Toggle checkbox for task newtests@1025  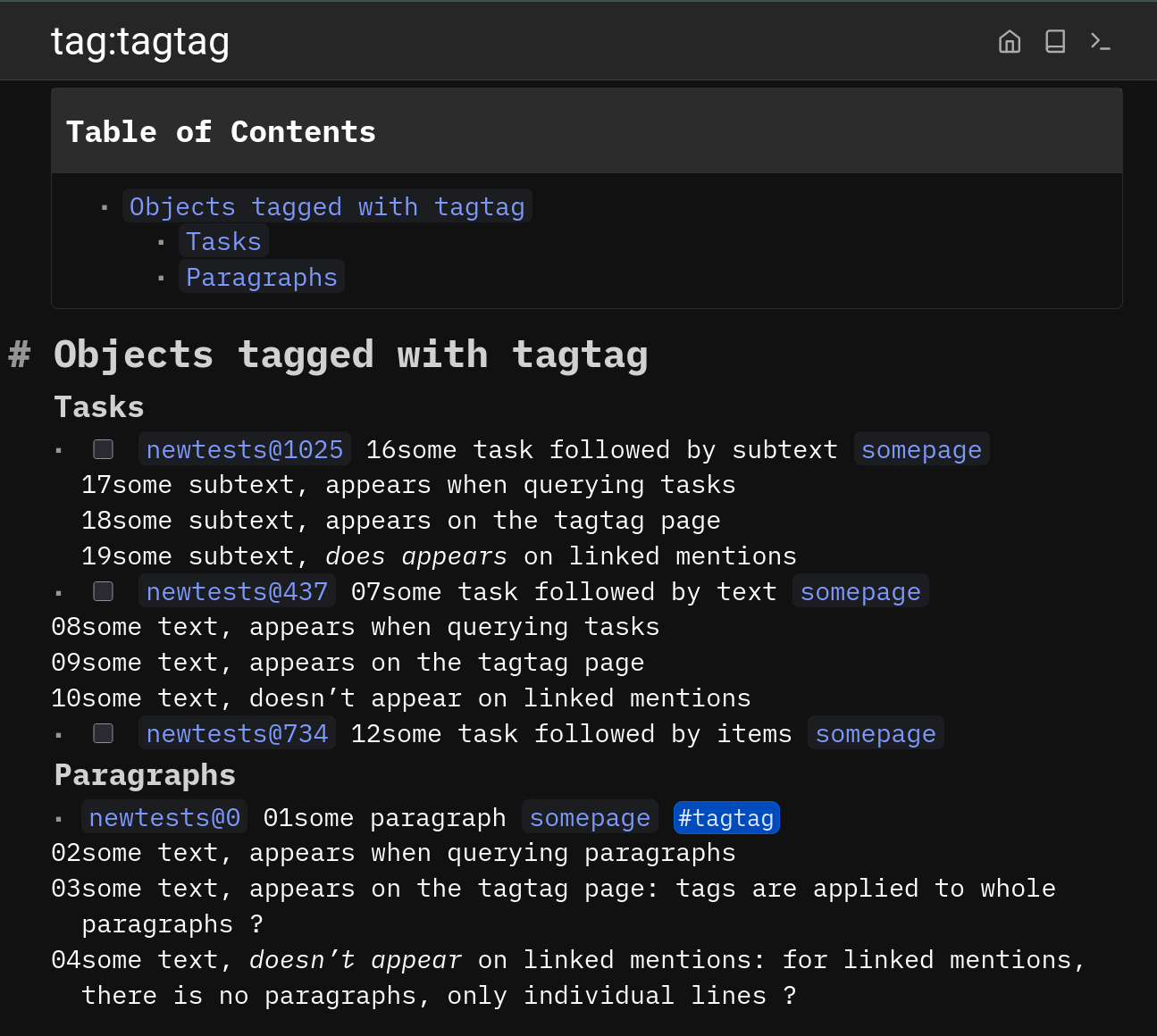click(104, 449)
